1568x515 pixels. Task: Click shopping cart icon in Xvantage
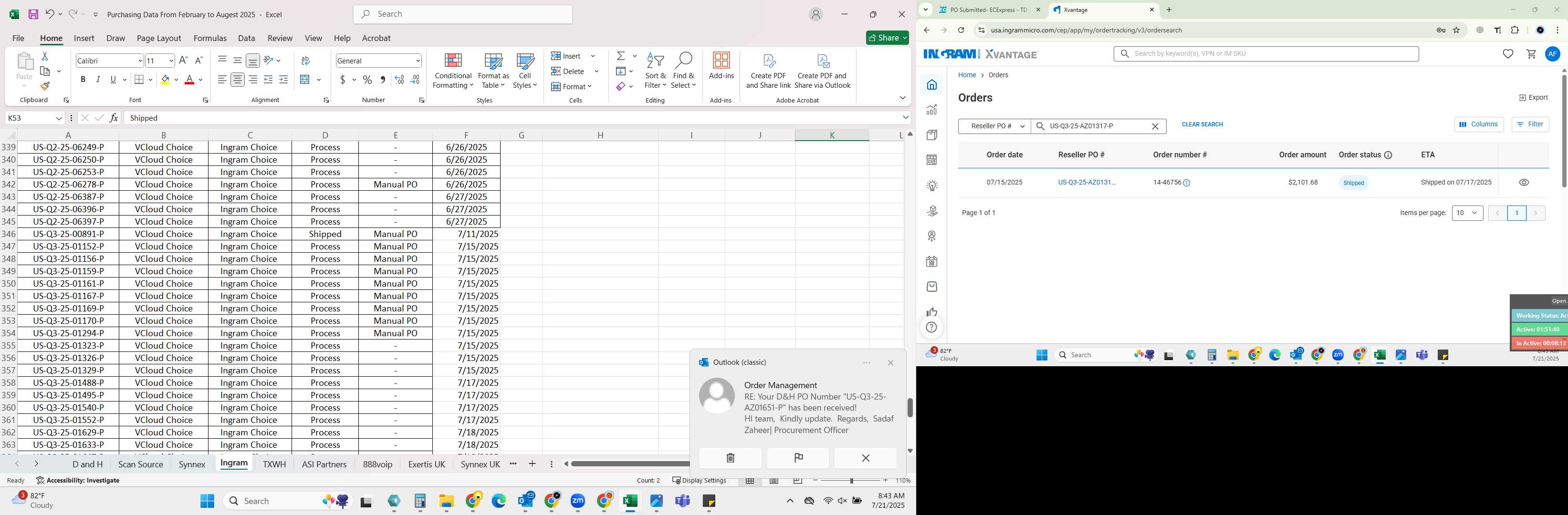(x=1531, y=53)
